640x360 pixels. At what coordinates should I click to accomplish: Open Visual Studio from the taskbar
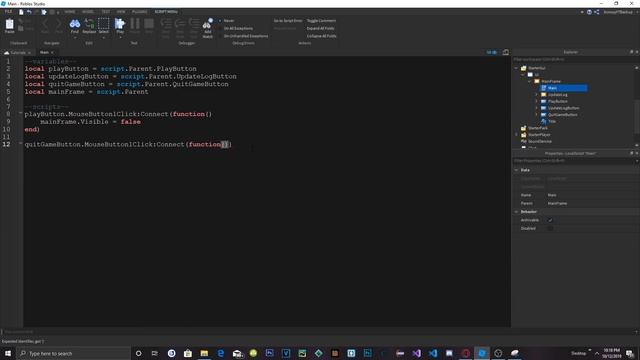coord(416,353)
